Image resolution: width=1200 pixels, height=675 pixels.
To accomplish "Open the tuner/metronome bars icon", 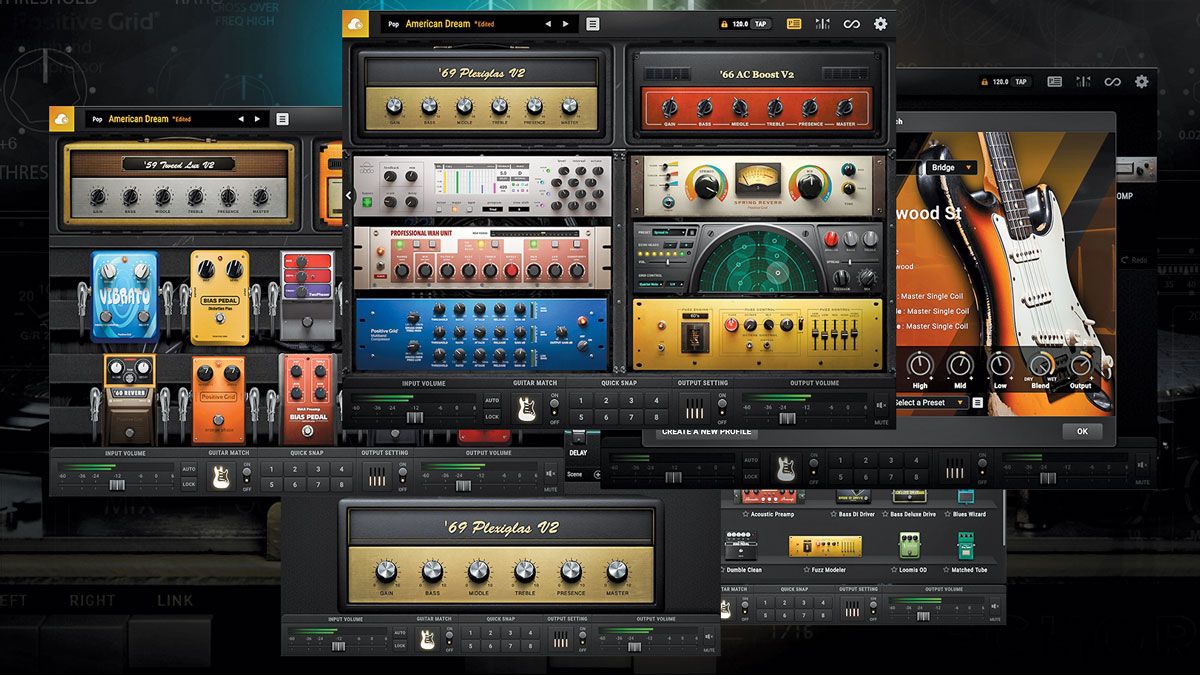I will [824, 23].
